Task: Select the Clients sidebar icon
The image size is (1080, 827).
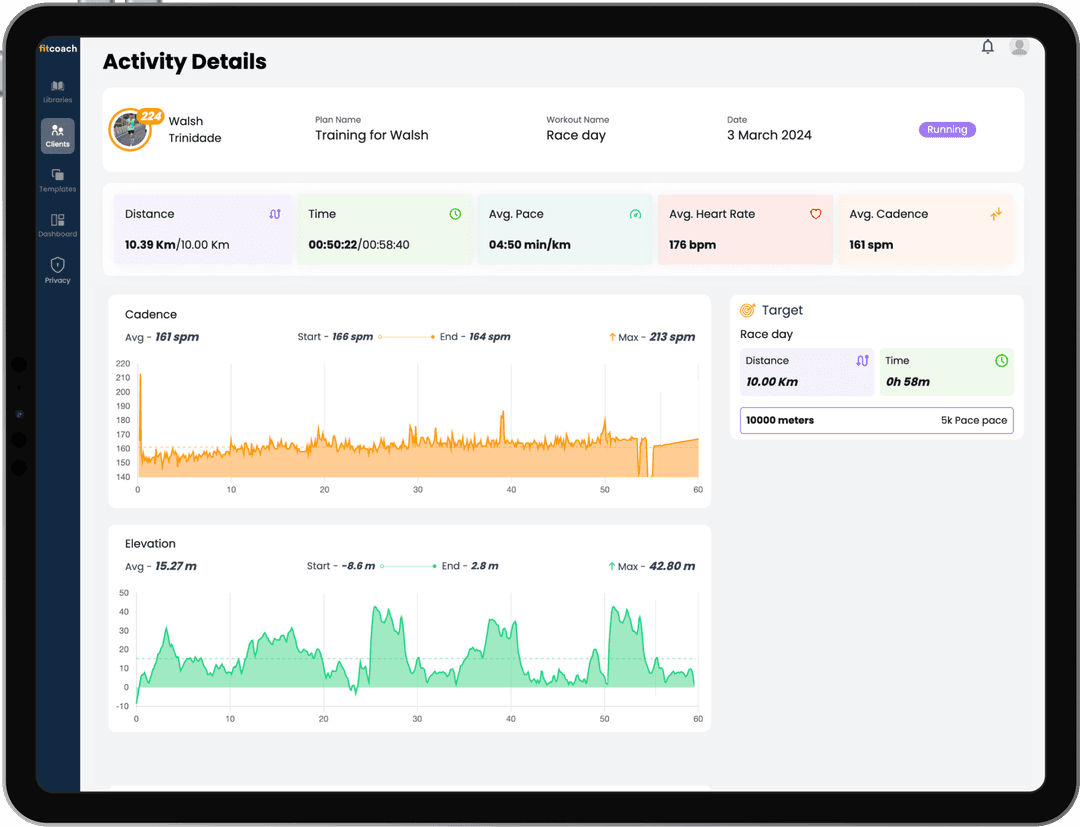Action: [58, 135]
